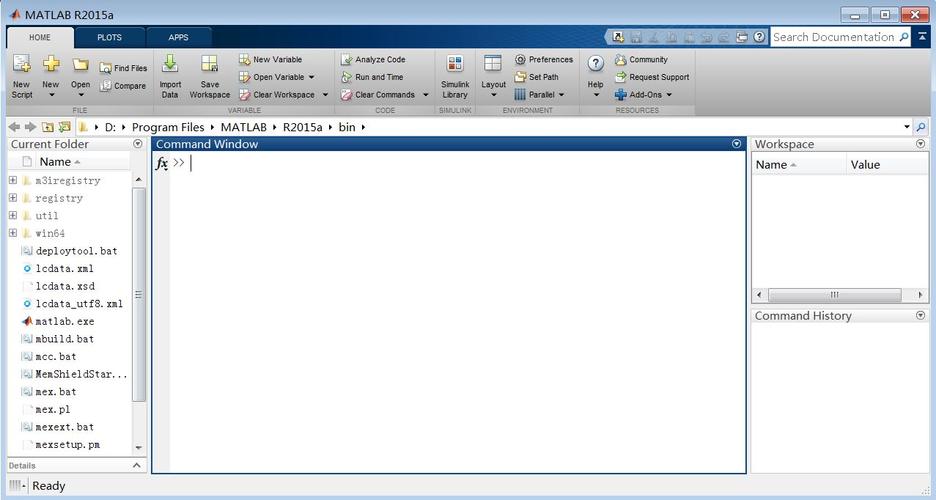
Task: Open Command History panel actions menu
Action: click(920, 316)
